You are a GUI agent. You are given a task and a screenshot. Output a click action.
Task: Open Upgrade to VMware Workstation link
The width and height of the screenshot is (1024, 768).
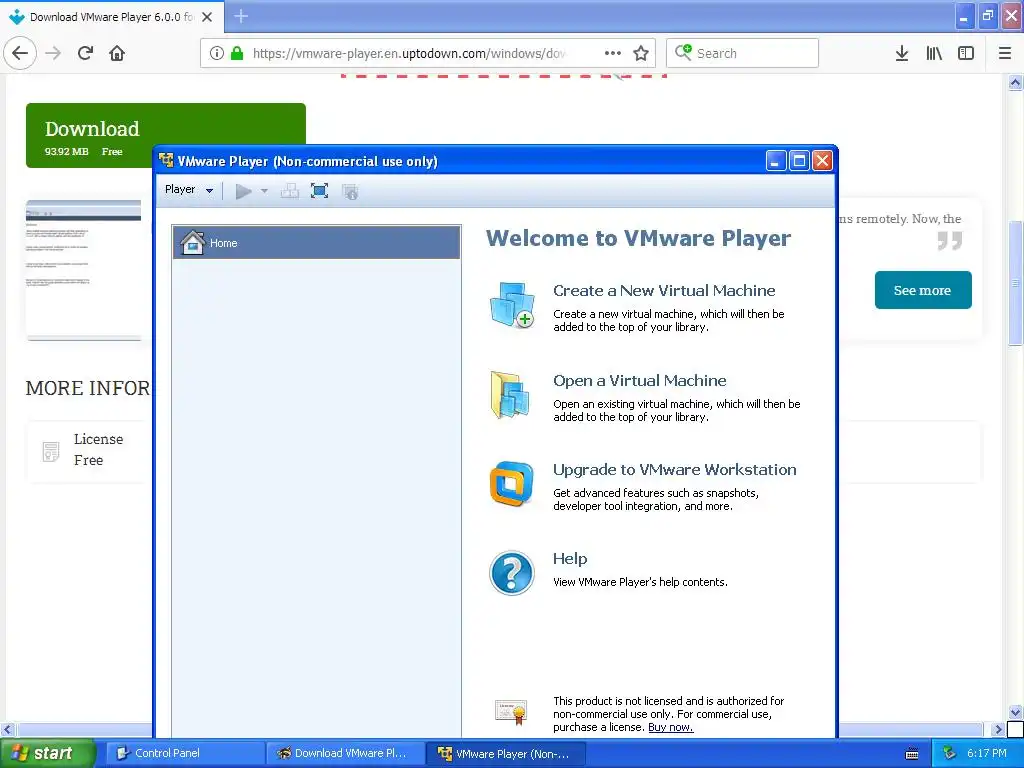click(675, 470)
